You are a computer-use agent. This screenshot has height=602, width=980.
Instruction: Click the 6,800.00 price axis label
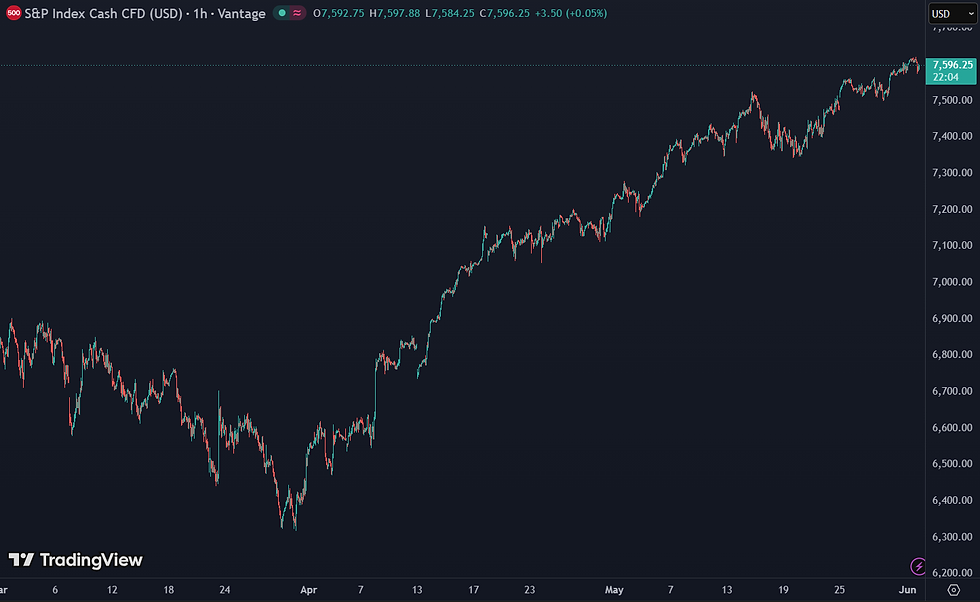click(x=952, y=354)
